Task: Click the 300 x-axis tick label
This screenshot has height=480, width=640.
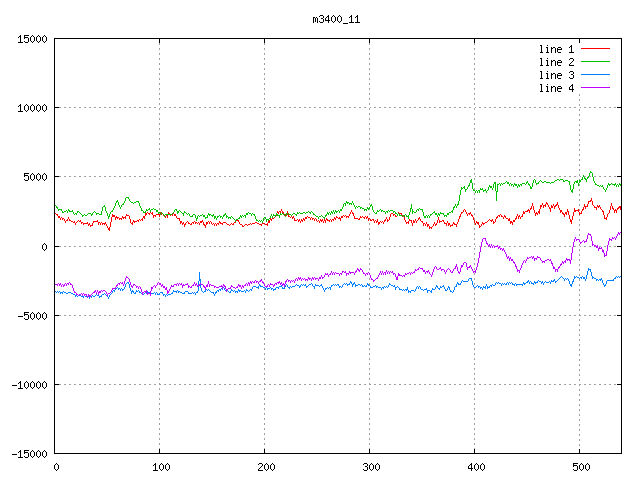Action: 370,467
